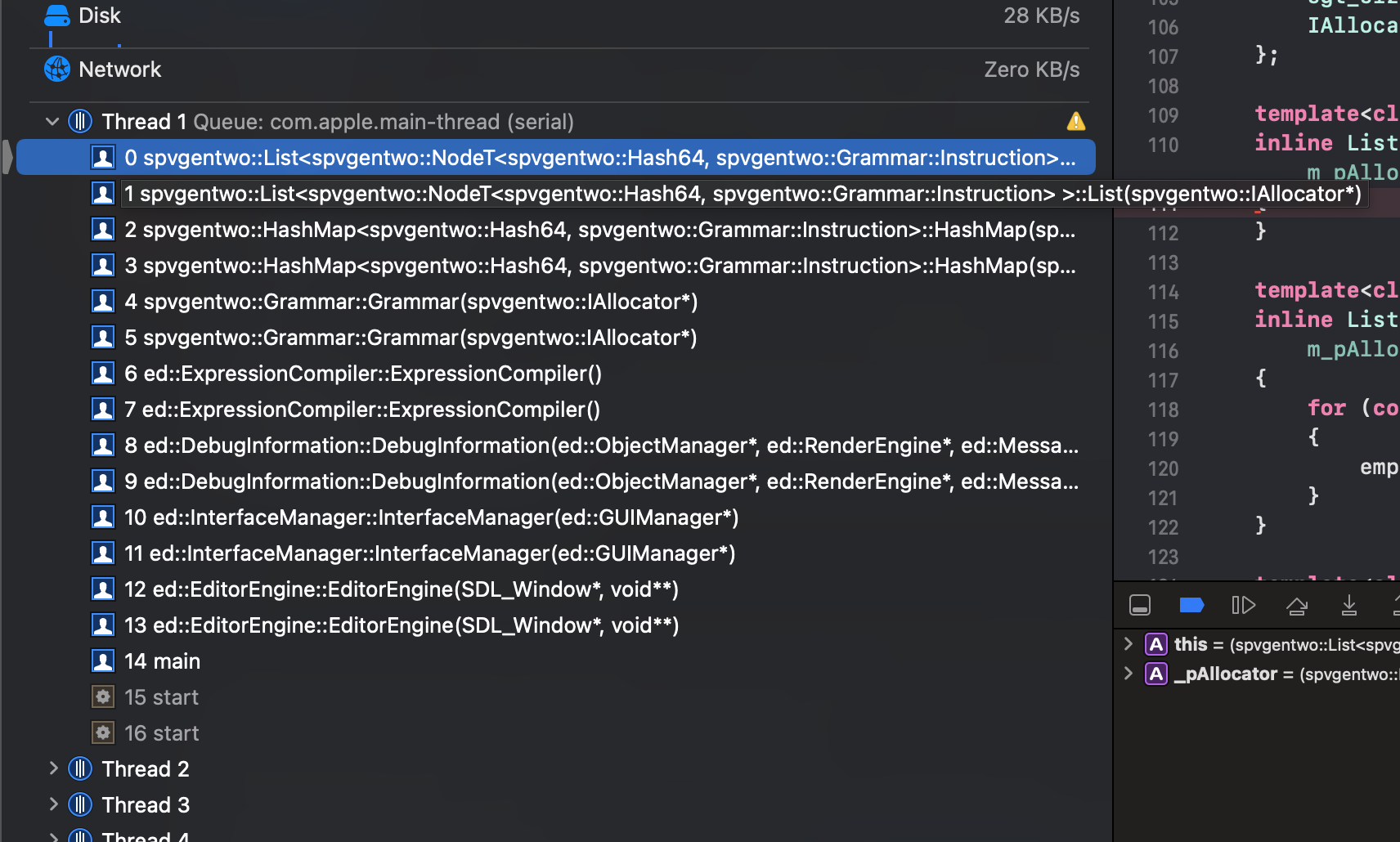This screenshot has width=1400, height=842.
Task: Expand the this variable in variables view
Action: [1129, 644]
